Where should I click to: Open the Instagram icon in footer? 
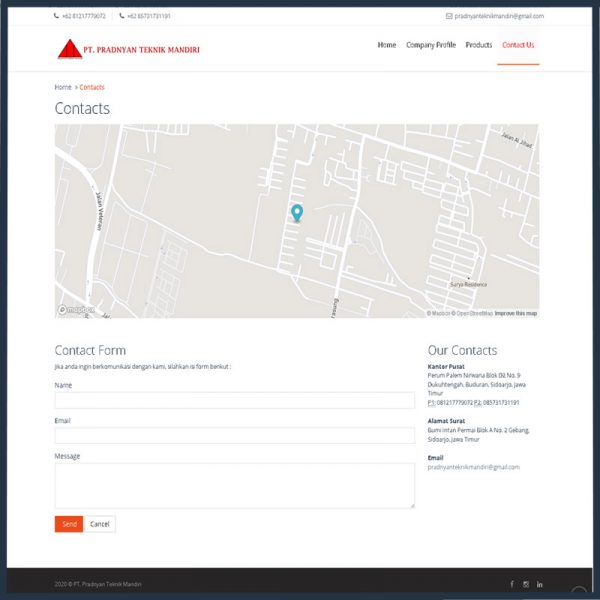526,584
